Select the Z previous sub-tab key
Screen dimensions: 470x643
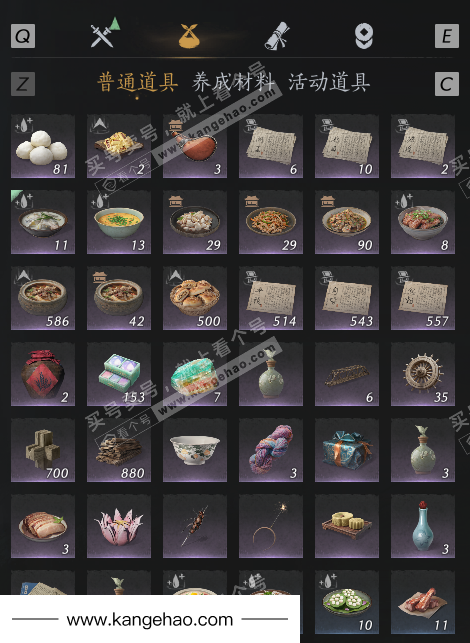(x=23, y=84)
